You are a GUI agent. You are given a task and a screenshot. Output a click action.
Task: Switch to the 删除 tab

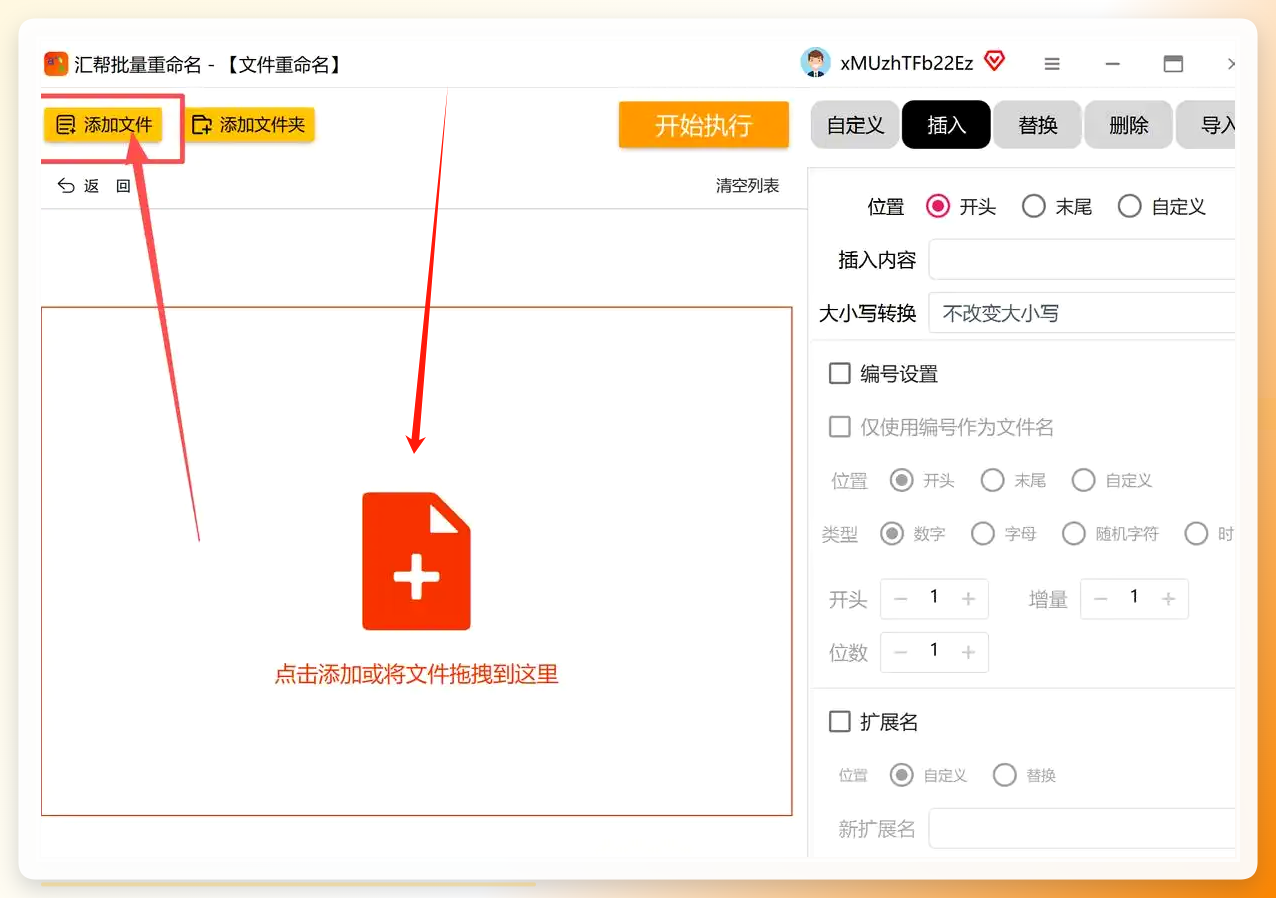(1128, 125)
